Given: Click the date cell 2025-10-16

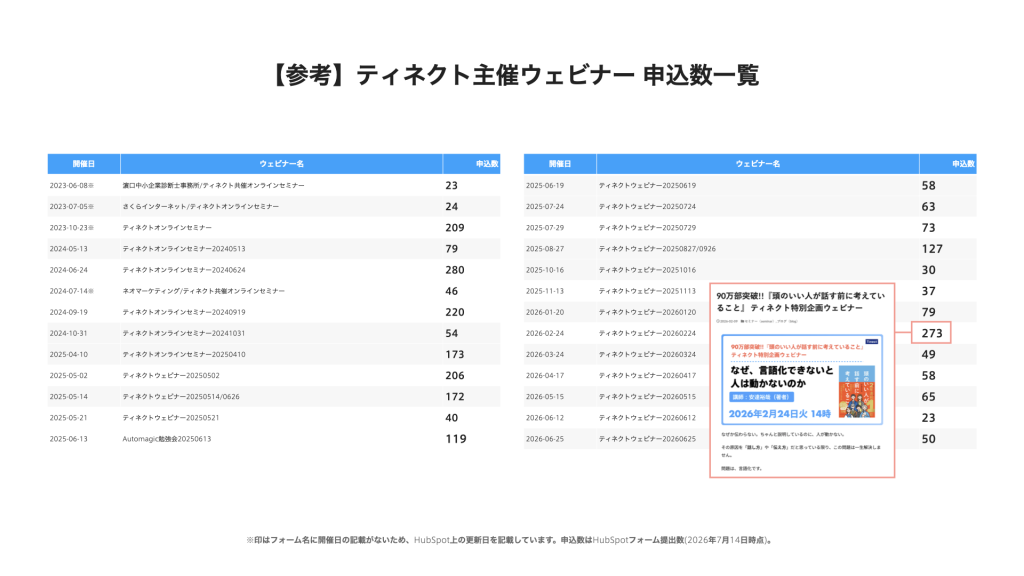Looking at the screenshot, I should tap(545, 270).
